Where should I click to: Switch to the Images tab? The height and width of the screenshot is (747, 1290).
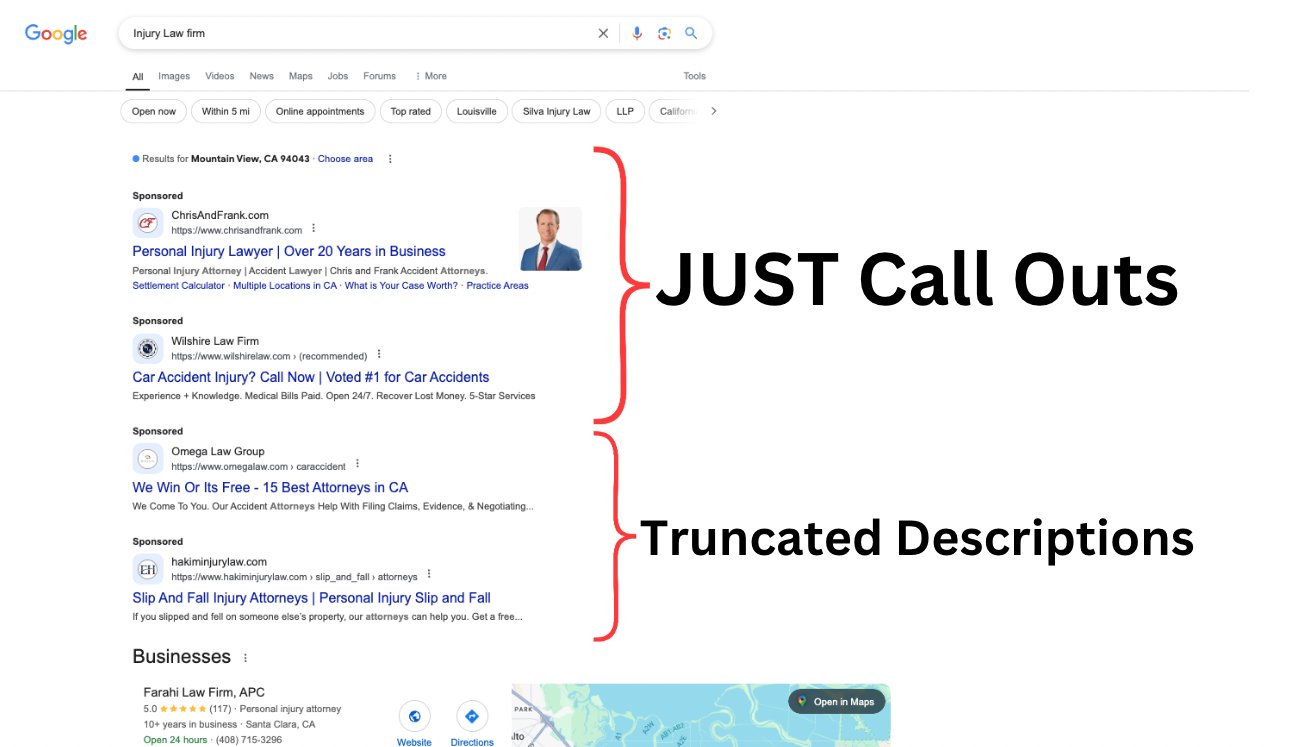173,75
